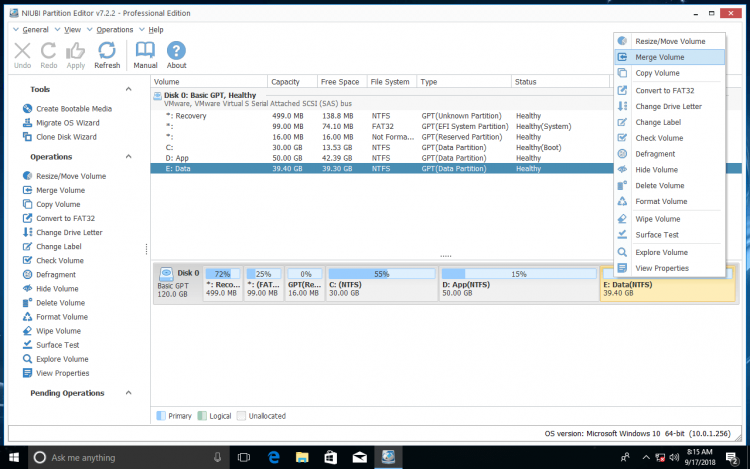
Task: Click Migrate OS Wizard icon in sidebar
Action: pos(27,123)
